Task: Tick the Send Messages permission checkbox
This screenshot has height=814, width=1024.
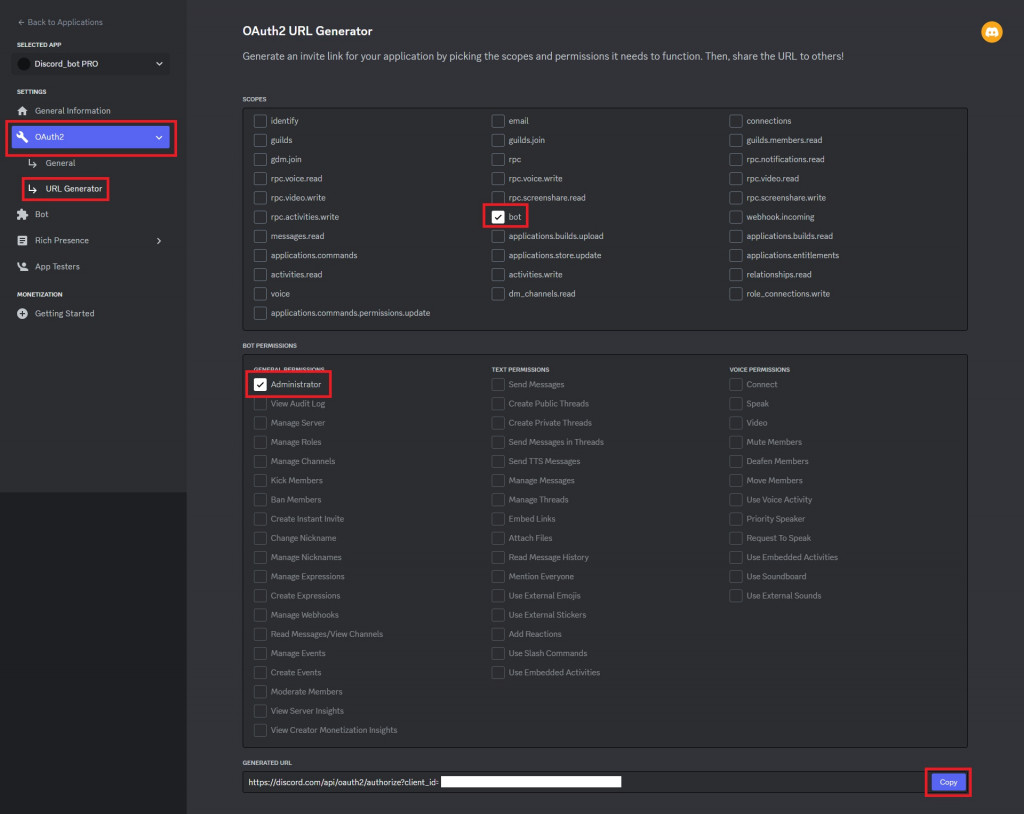Action: (x=498, y=384)
